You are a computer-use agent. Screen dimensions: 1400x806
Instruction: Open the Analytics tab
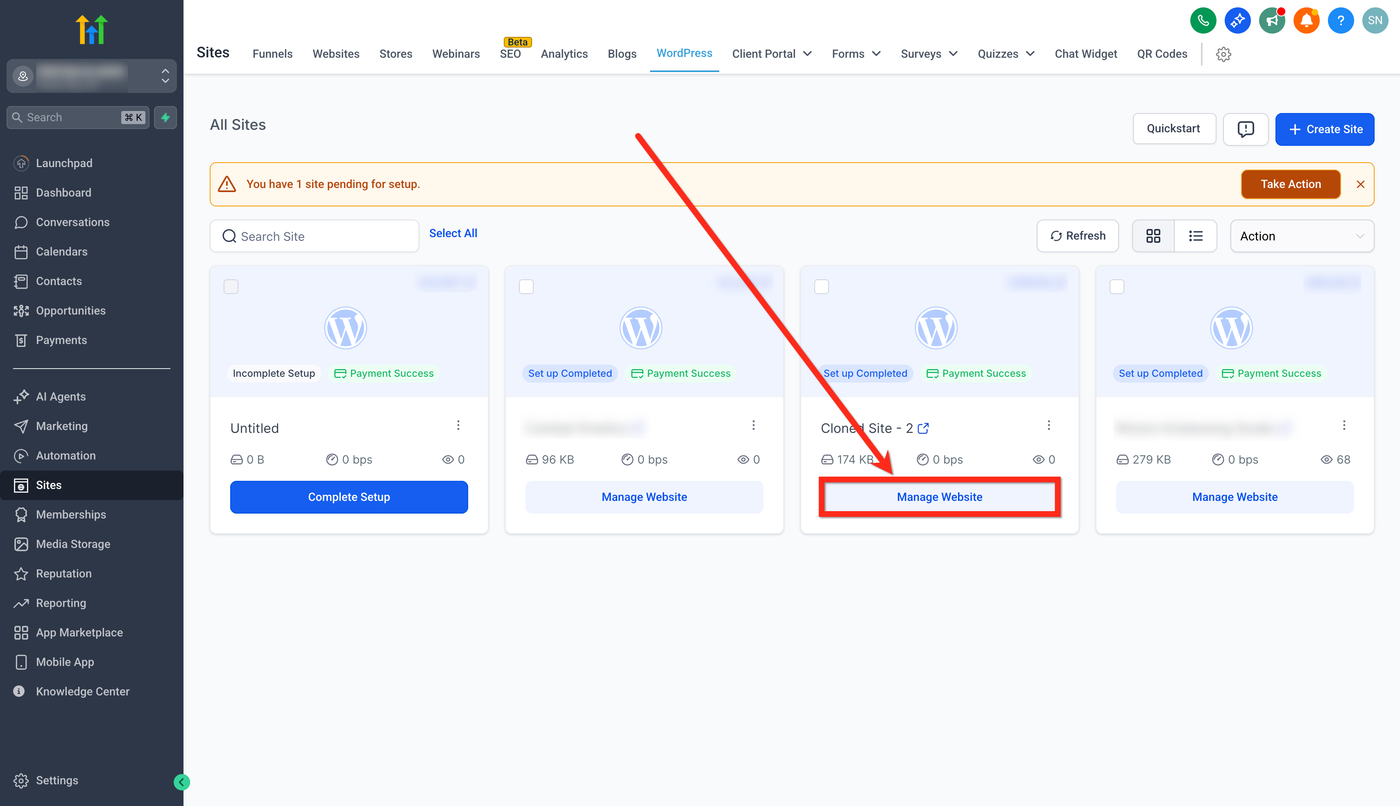tap(564, 54)
